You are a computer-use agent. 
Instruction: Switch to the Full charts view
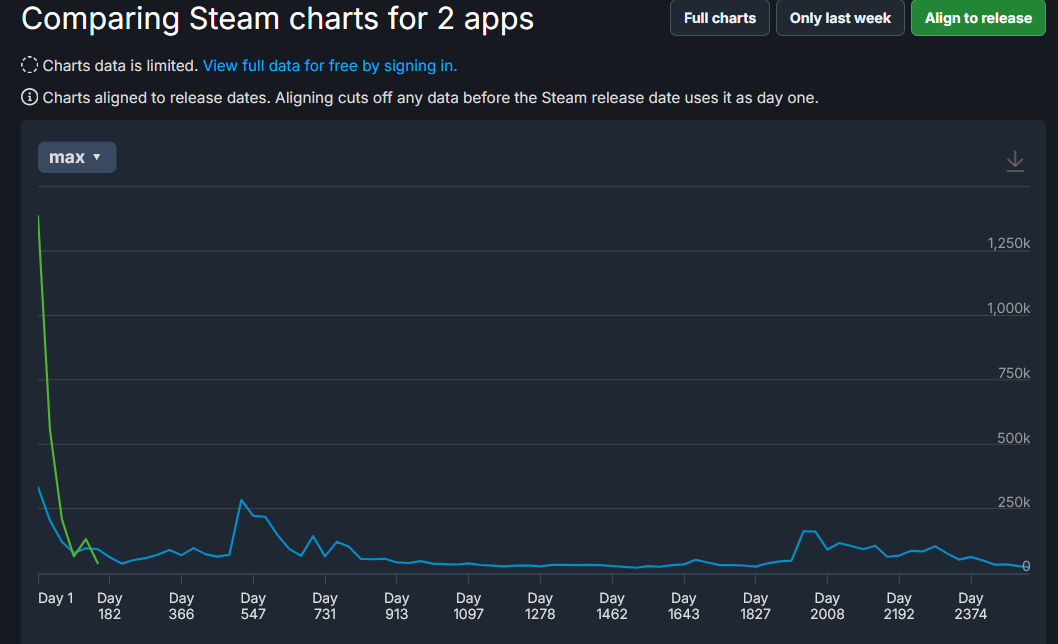pyautogui.click(x=719, y=18)
